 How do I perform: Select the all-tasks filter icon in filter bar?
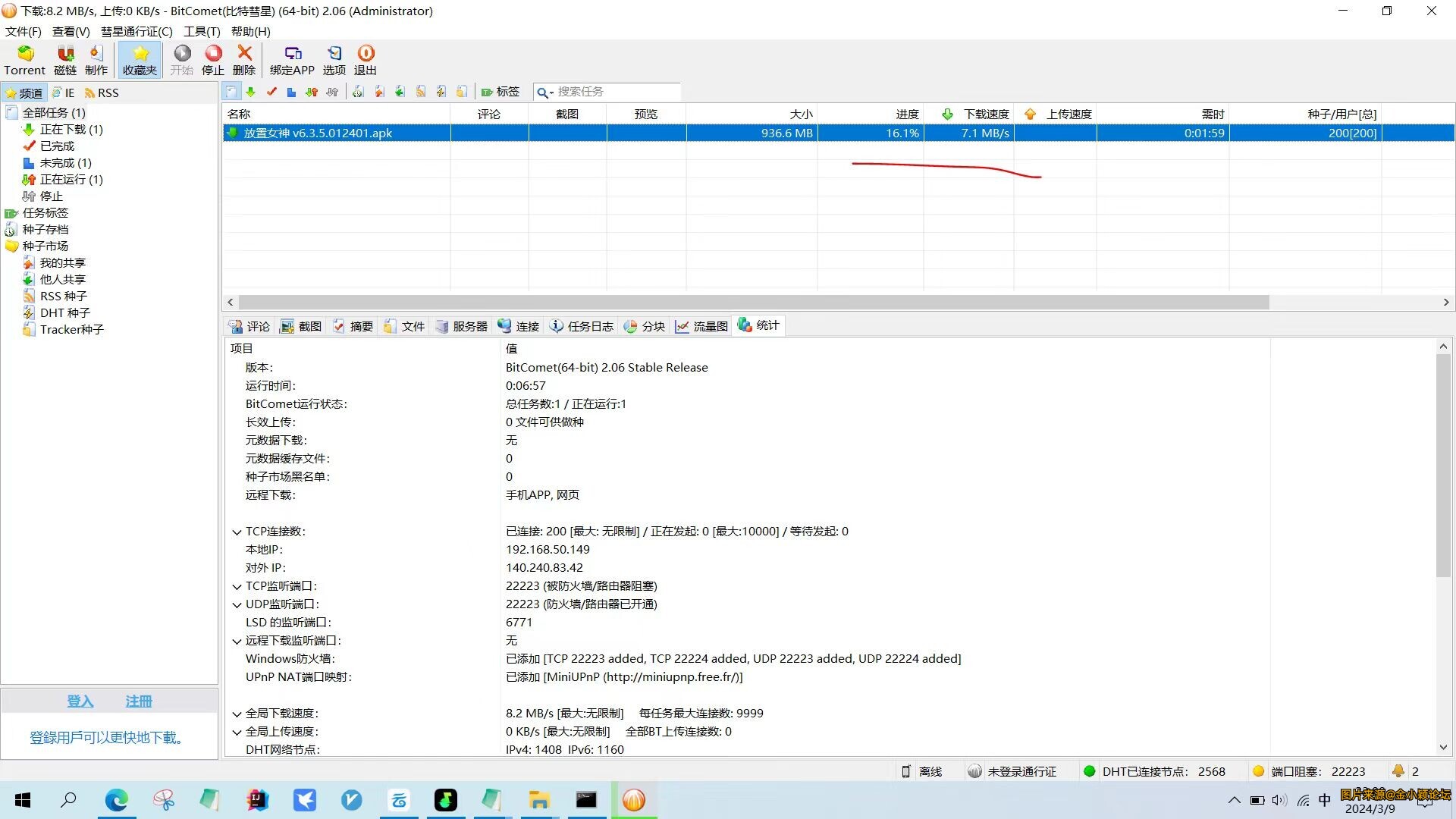click(x=231, y=92)
